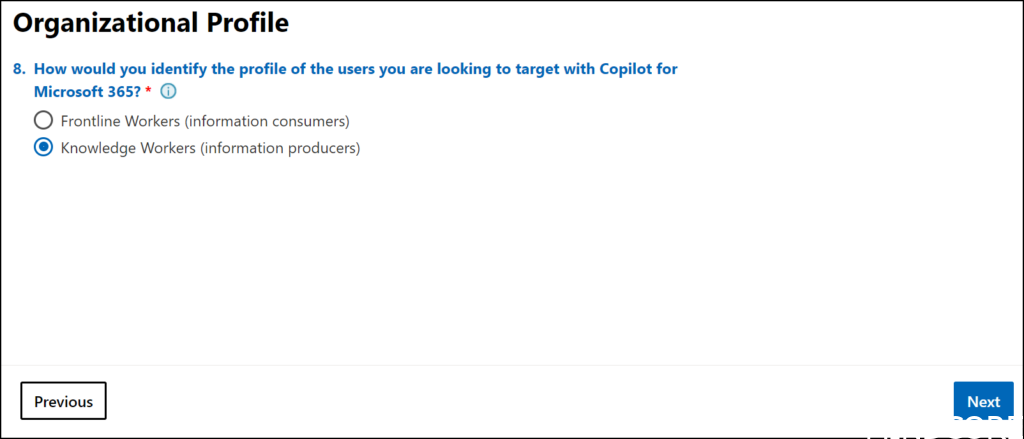Screen dimensions: 1024x439
Task: Click the info icon beside the question
Action: point(168,92)
